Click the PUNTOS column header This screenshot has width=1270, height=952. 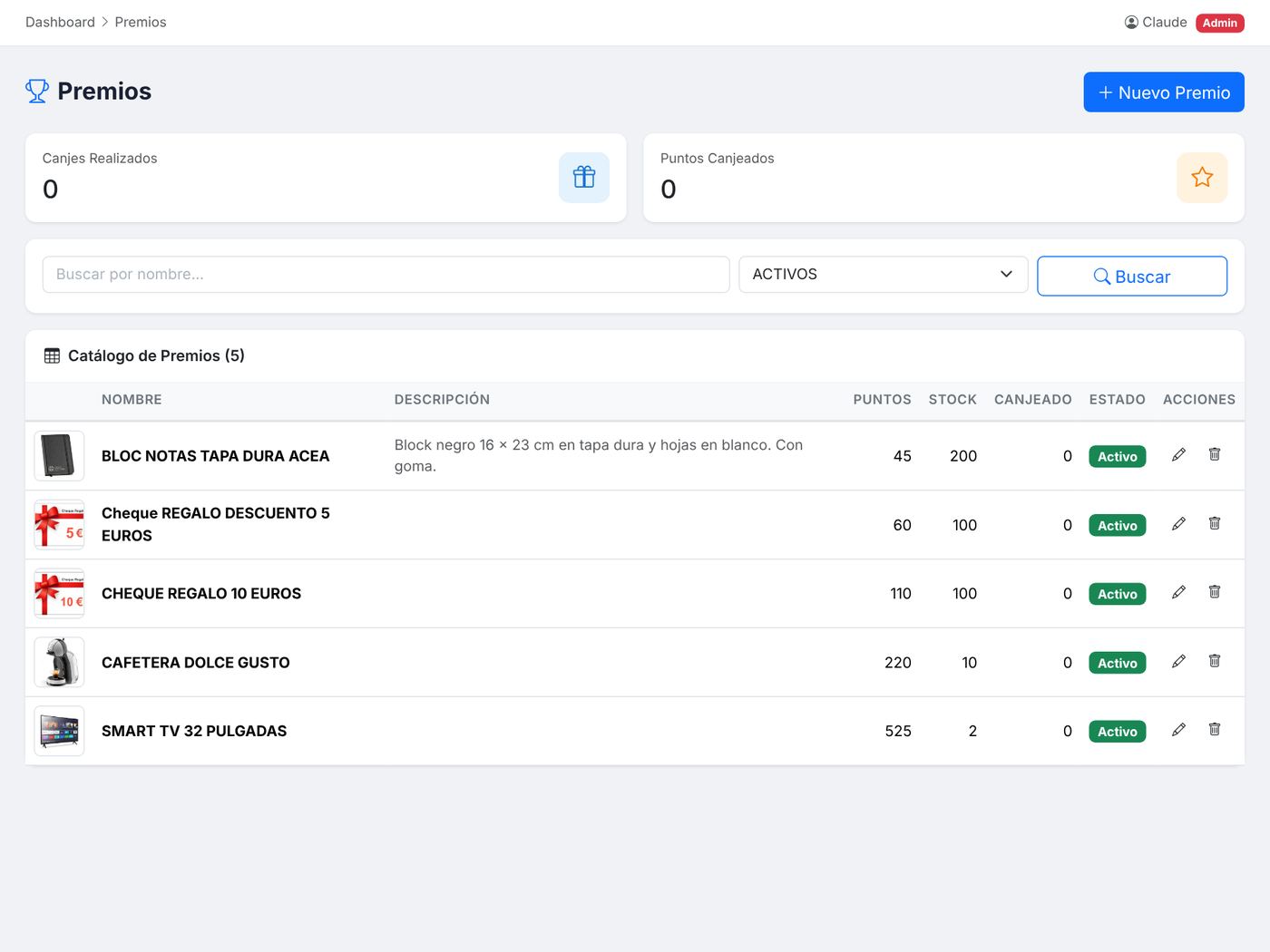pyautogui.click(x=882, y=400)
